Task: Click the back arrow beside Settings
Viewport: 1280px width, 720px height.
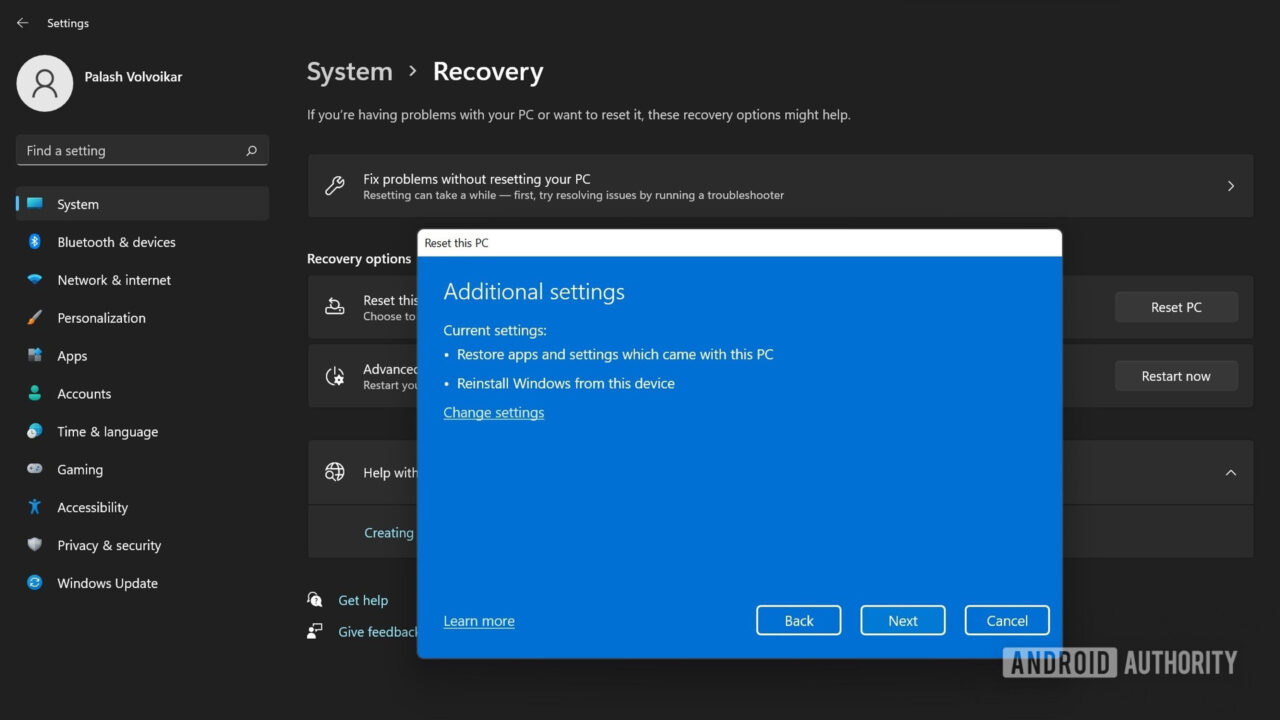Action: tap(22, 22)
